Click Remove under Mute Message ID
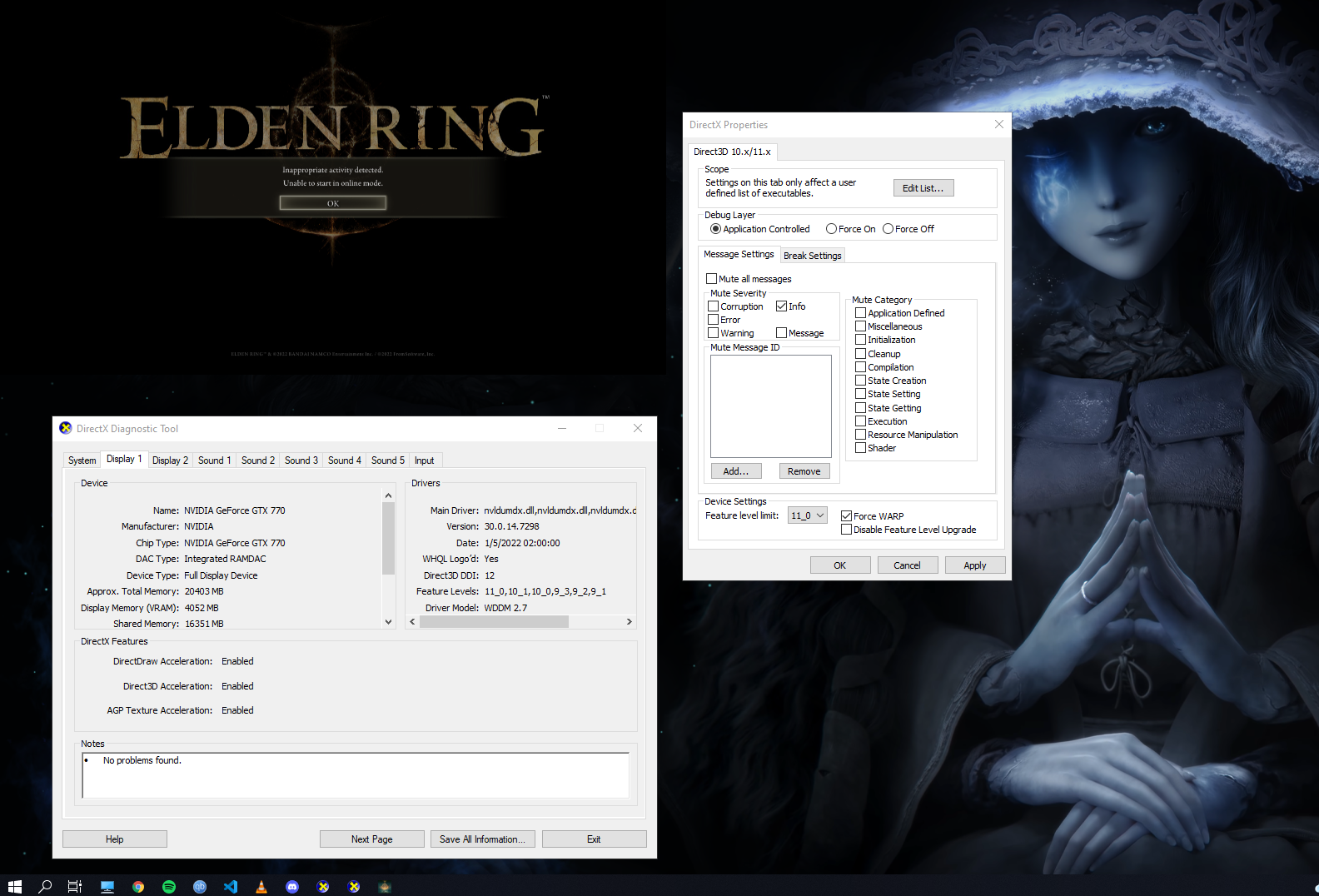The width and height of the screenshot is (1319, 896). coord(804,471)
